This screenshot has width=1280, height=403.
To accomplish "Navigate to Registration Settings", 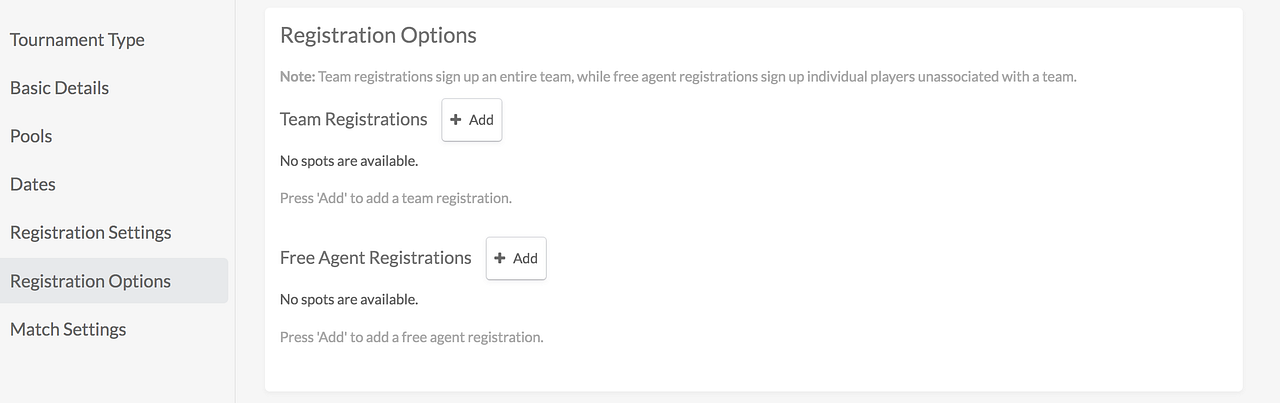I will coord(91,232).
